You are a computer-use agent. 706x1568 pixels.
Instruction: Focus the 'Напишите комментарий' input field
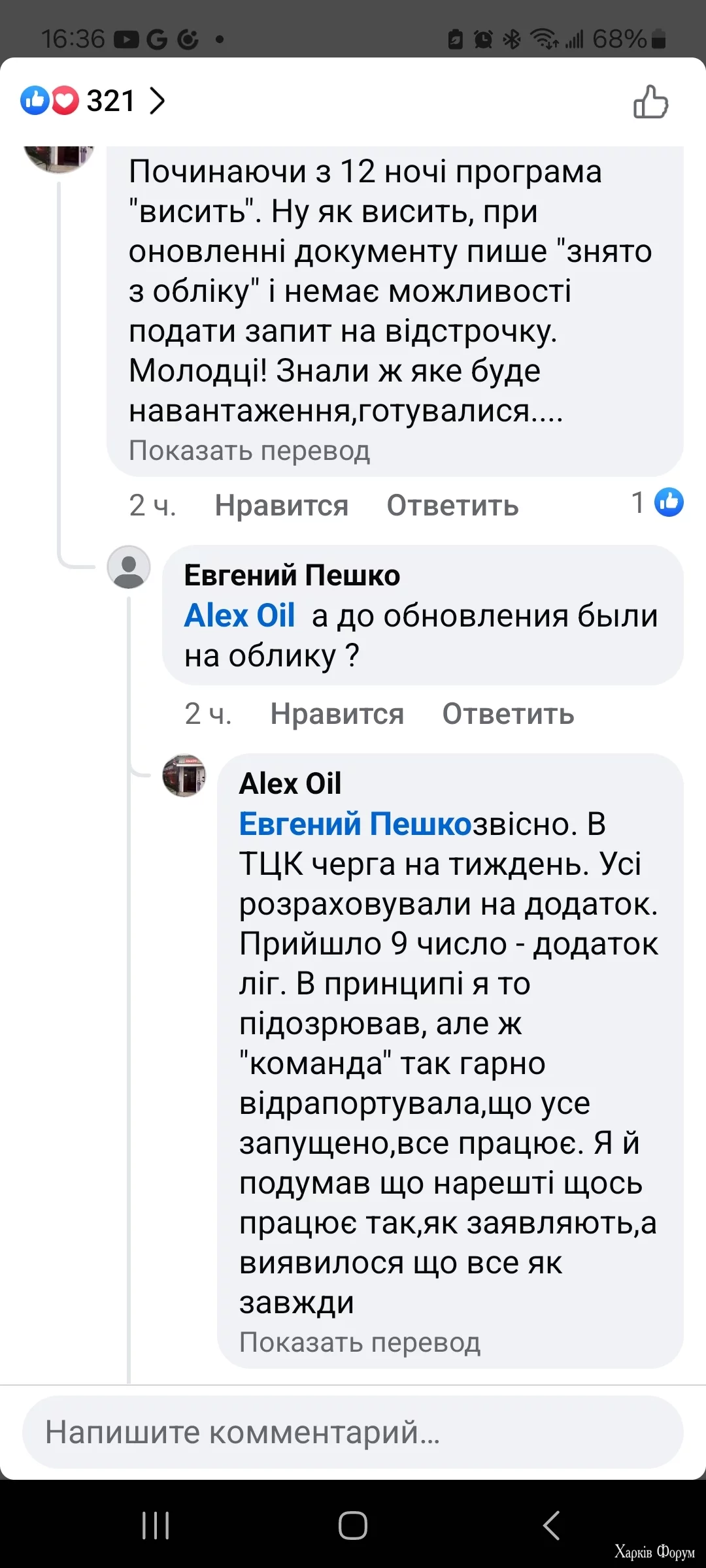tap(353, 1432)
